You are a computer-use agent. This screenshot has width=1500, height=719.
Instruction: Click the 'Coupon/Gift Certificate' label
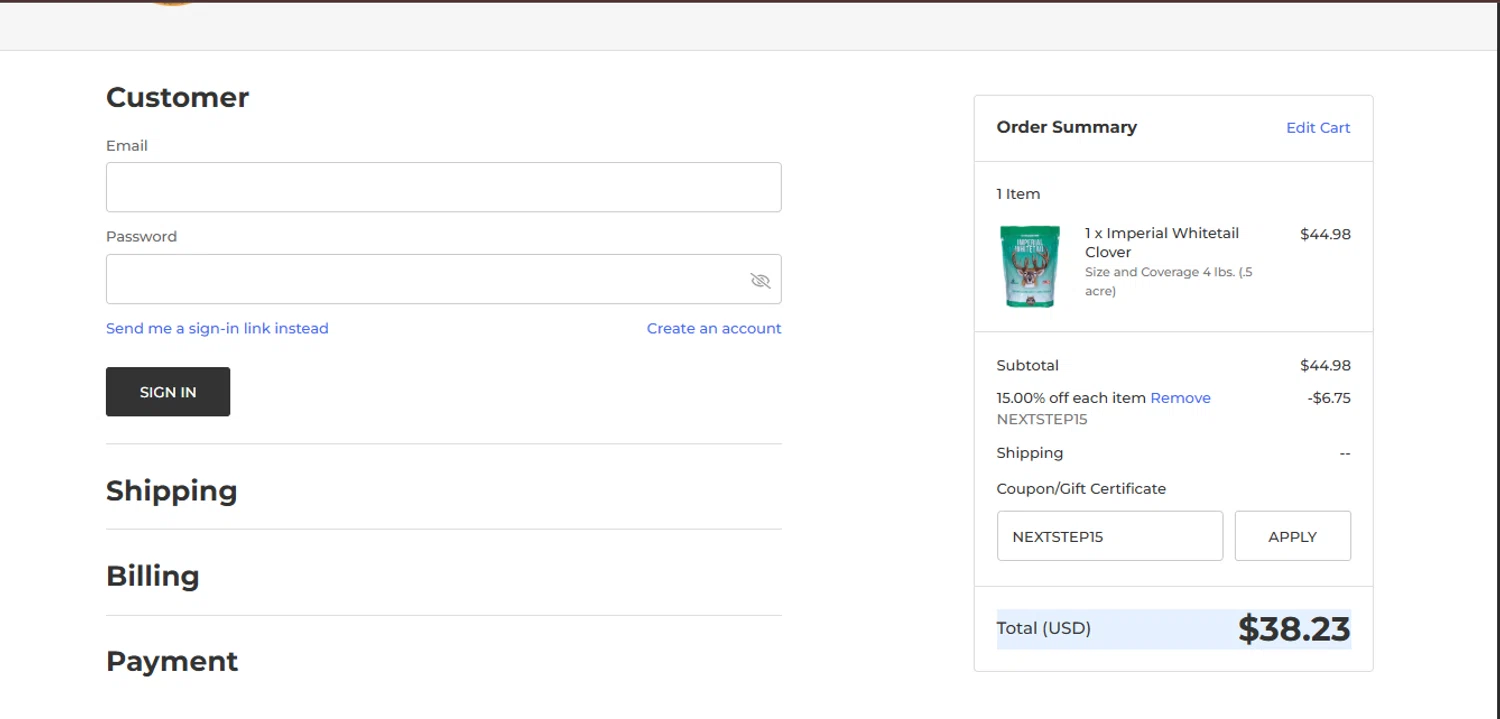pos(1081,489)
